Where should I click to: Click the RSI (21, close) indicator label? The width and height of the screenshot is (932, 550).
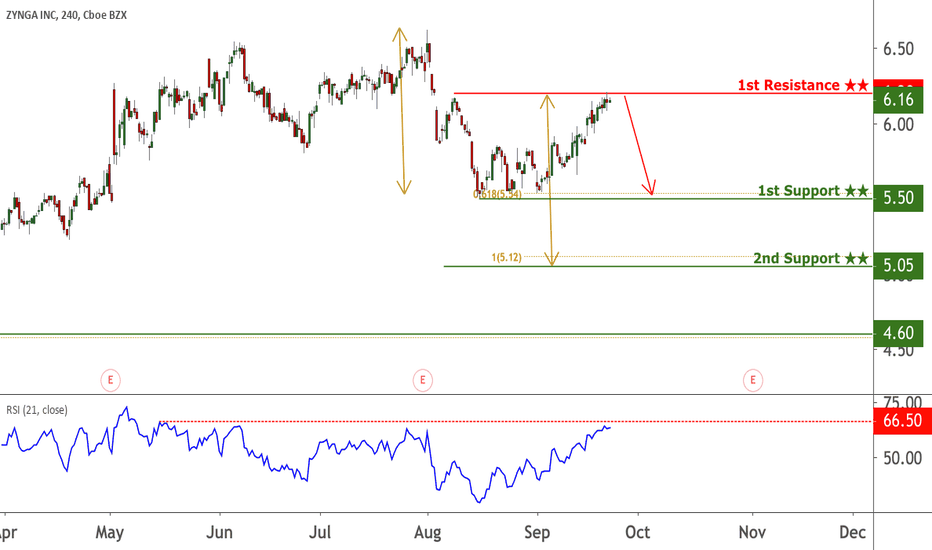coord(37,410)
